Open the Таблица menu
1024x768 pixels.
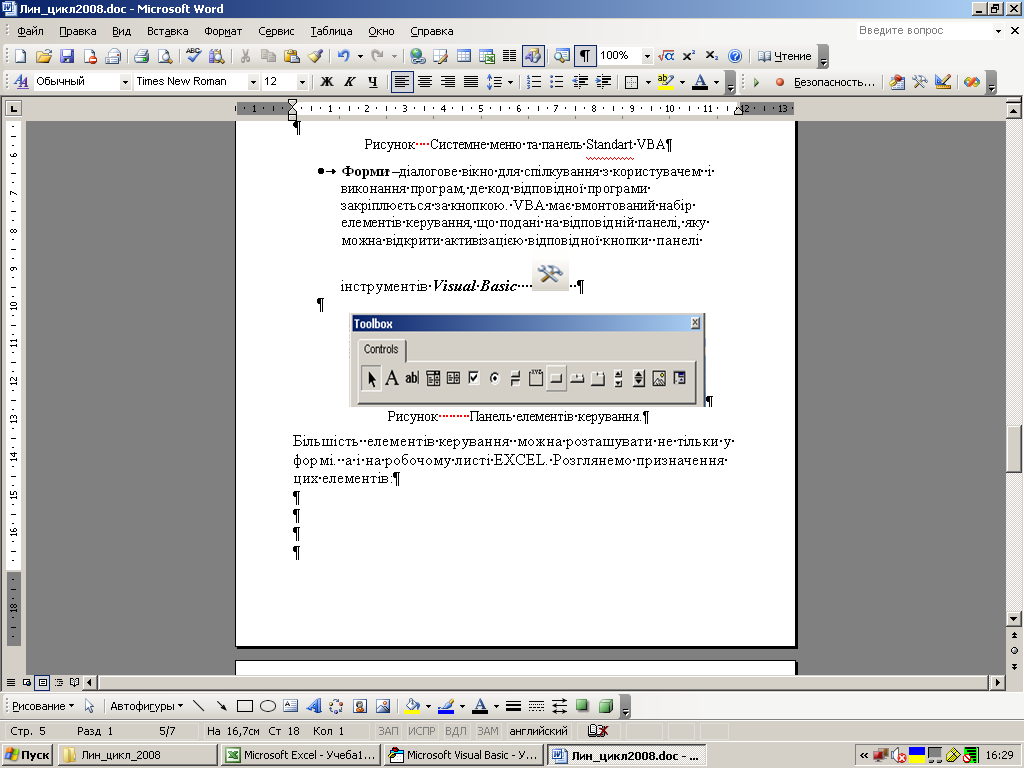point(331,31)
